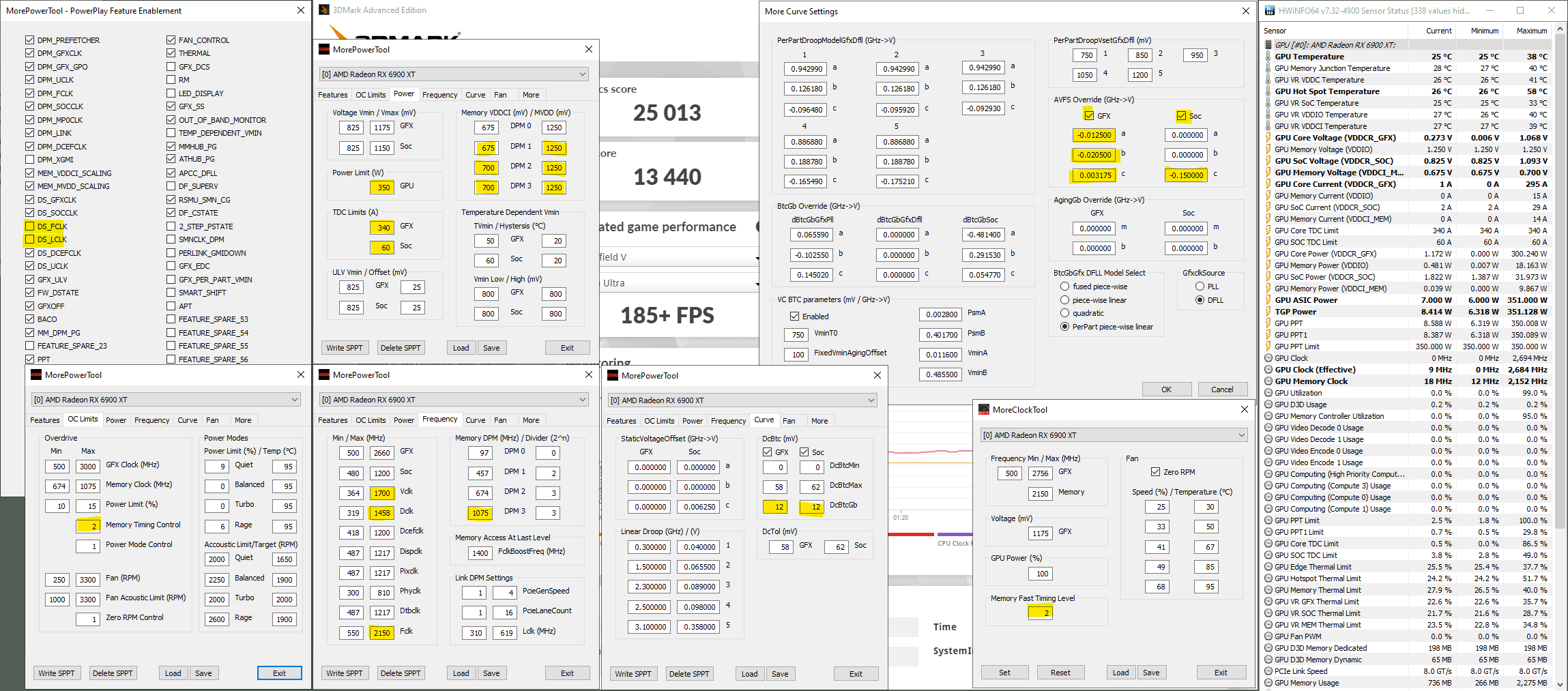Click the icon beside GPU Memory Usage row
Viewport: 1568px width, 691px height.
point(1268,683)
